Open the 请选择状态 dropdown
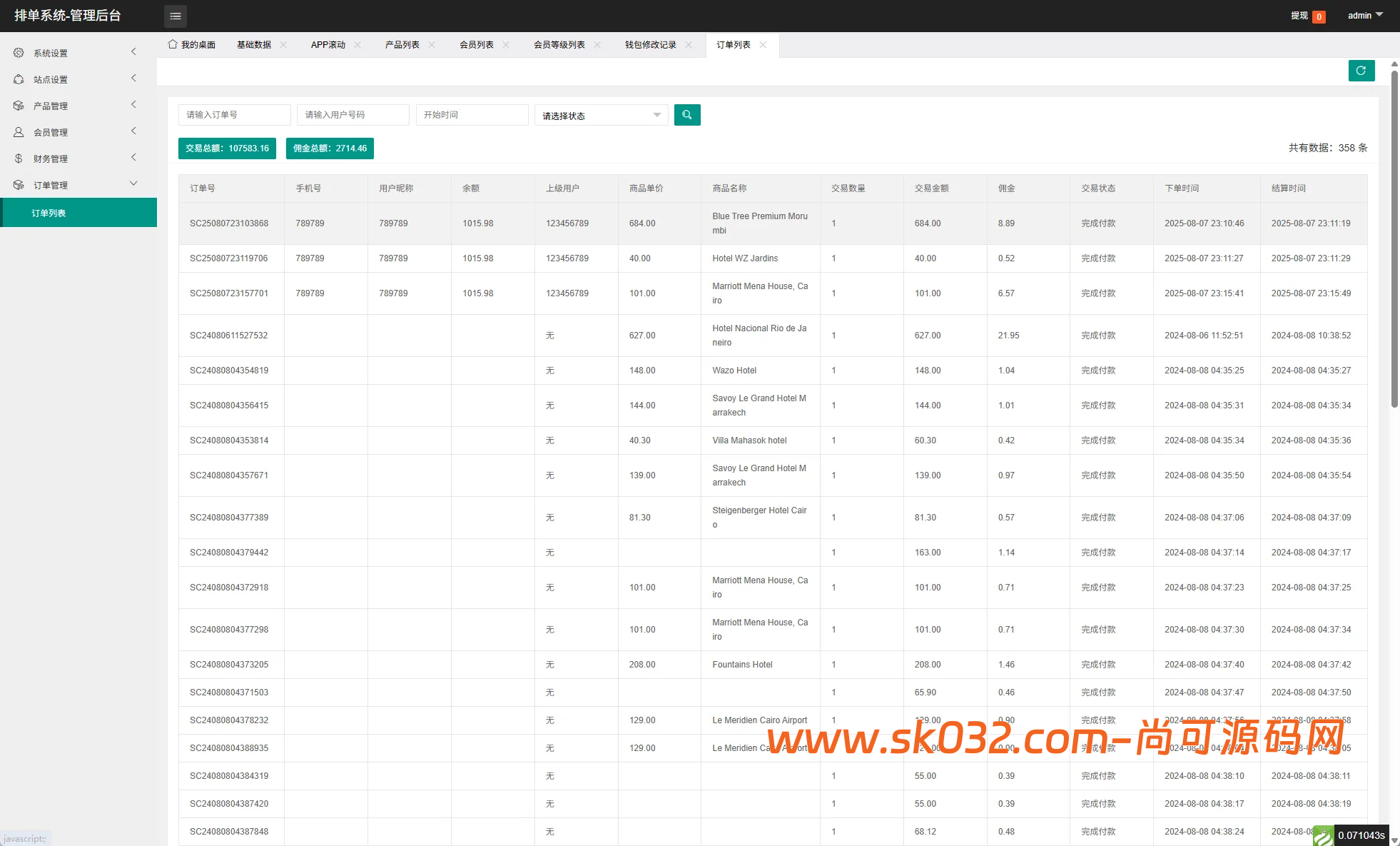This screenshot has height=846, width=1400. point(601,116)
